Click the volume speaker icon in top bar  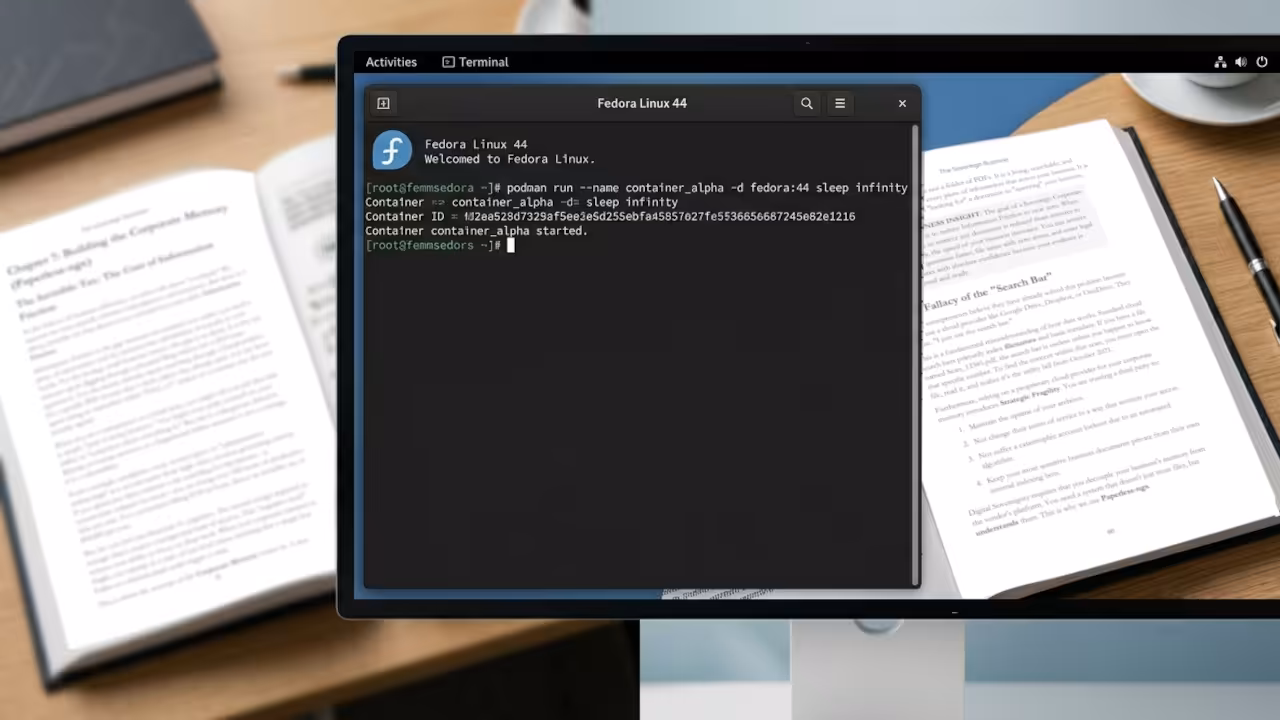coord(1241,62)
